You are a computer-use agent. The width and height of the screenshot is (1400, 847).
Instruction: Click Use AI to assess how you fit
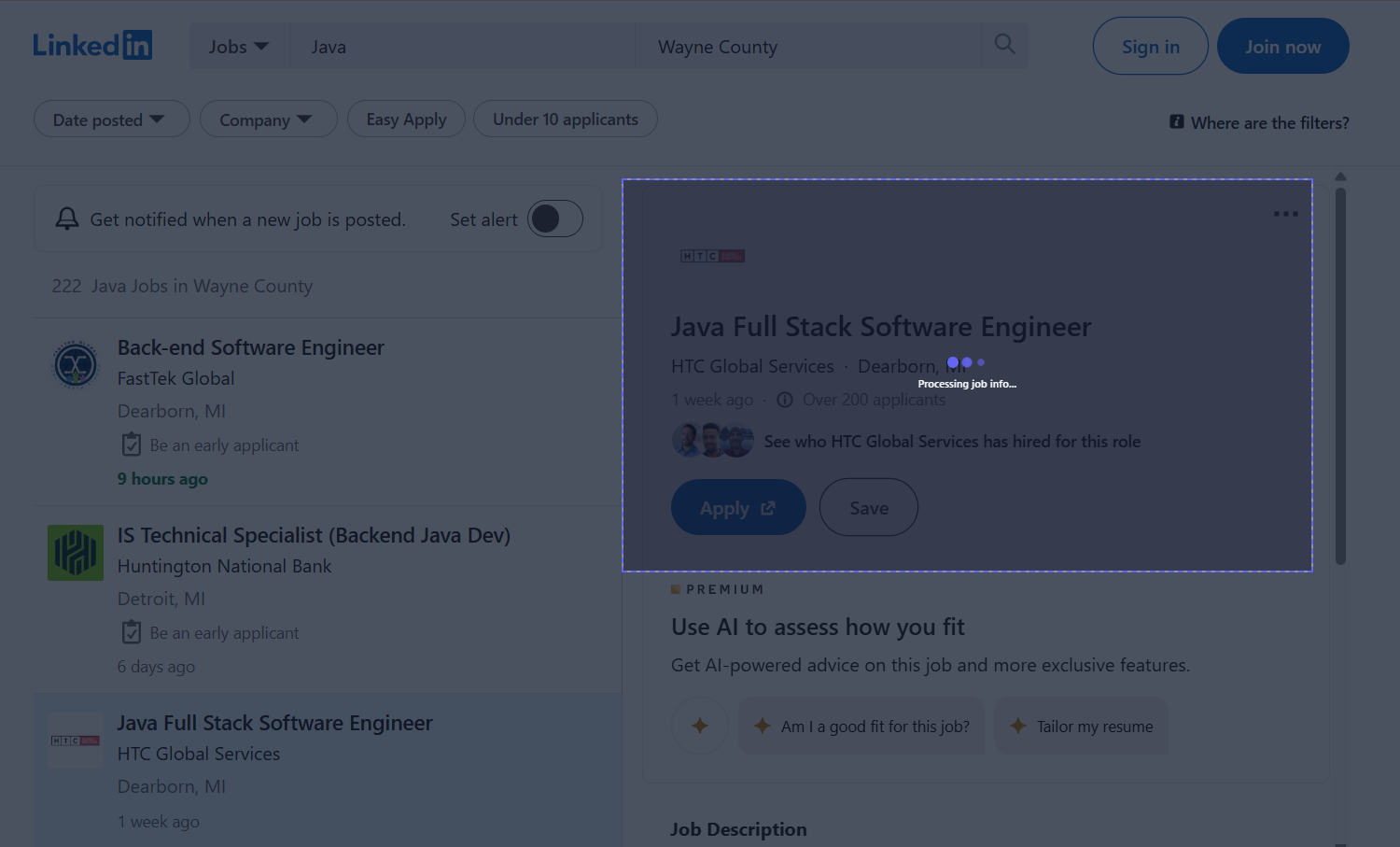[x=818, y=627]
